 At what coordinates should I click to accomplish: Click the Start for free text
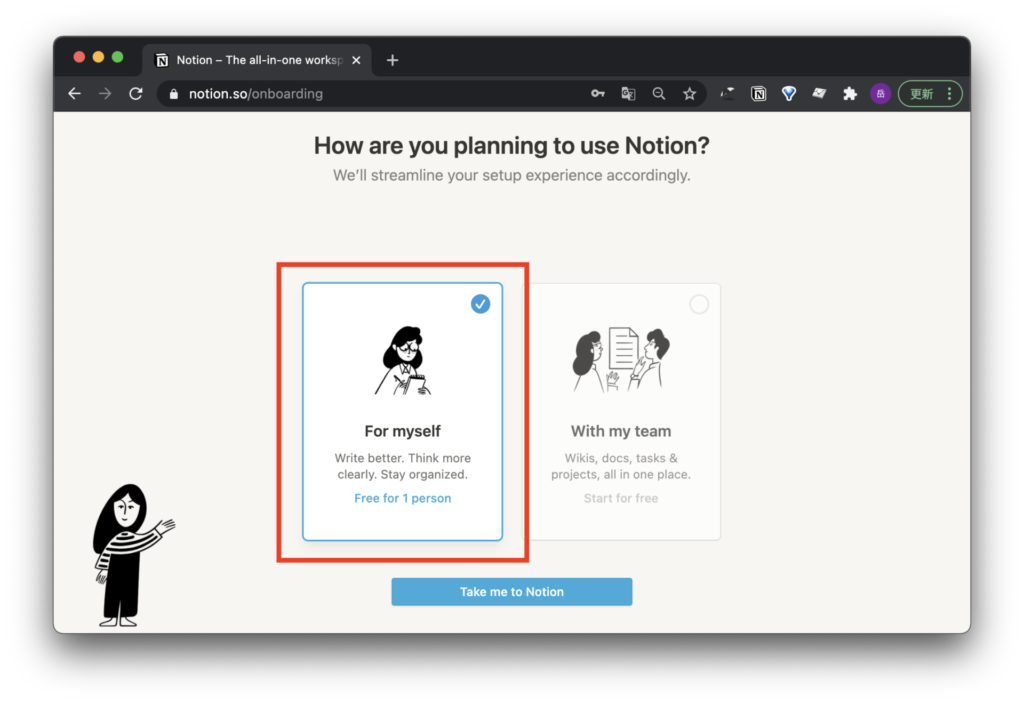(621, 498)
